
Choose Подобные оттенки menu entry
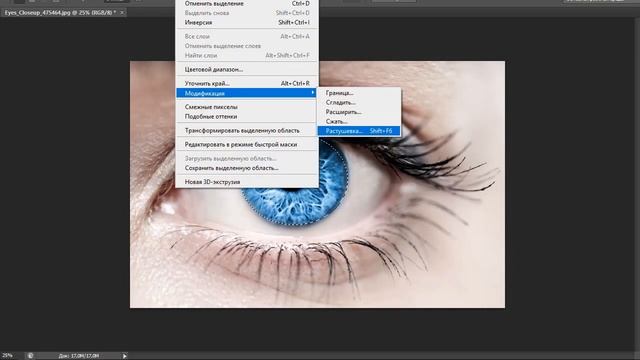coord(247,116)
